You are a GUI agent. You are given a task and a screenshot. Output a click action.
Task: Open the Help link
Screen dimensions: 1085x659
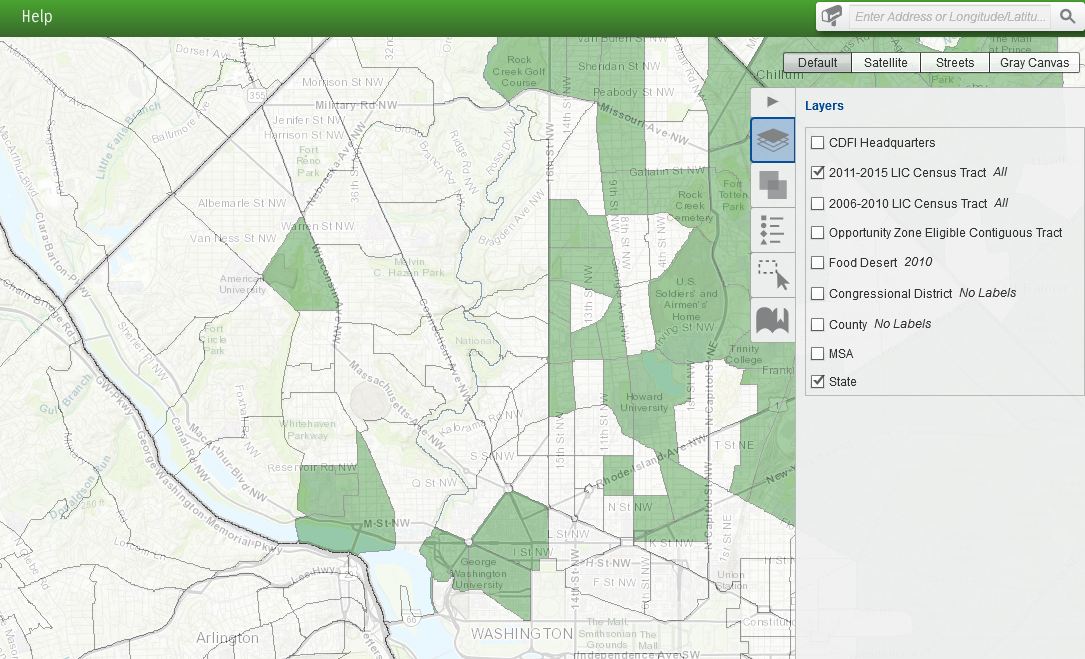37,17
